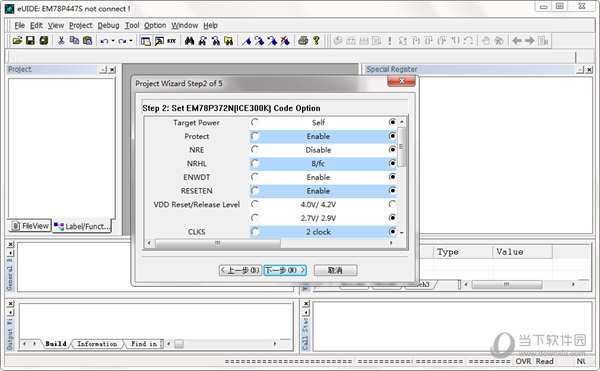This screenshot has width=600, height=371.
Task: Toggle the Output window view icon
Action: (x=159, y=41)
